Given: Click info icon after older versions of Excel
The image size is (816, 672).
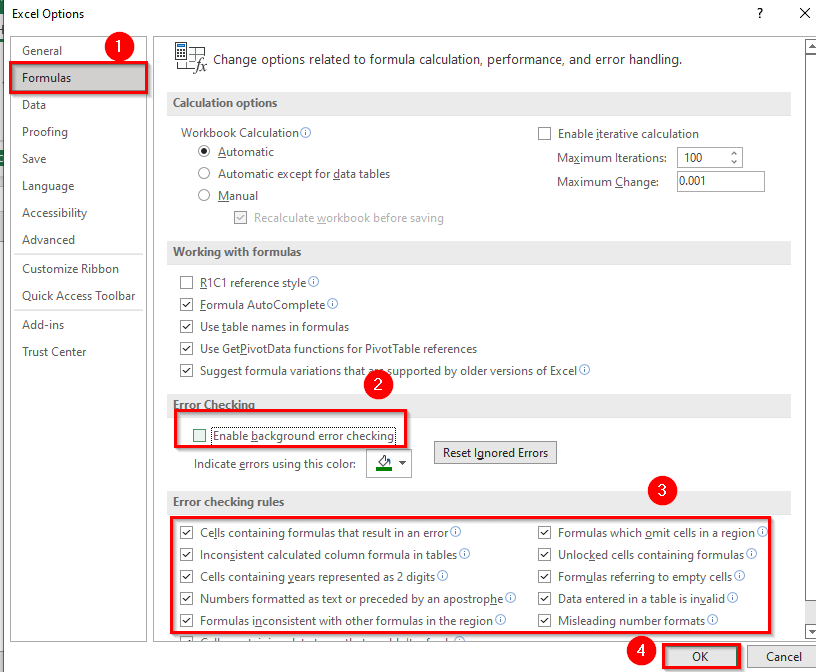Looking at the screenshot, I should click(x=584, y=370).
